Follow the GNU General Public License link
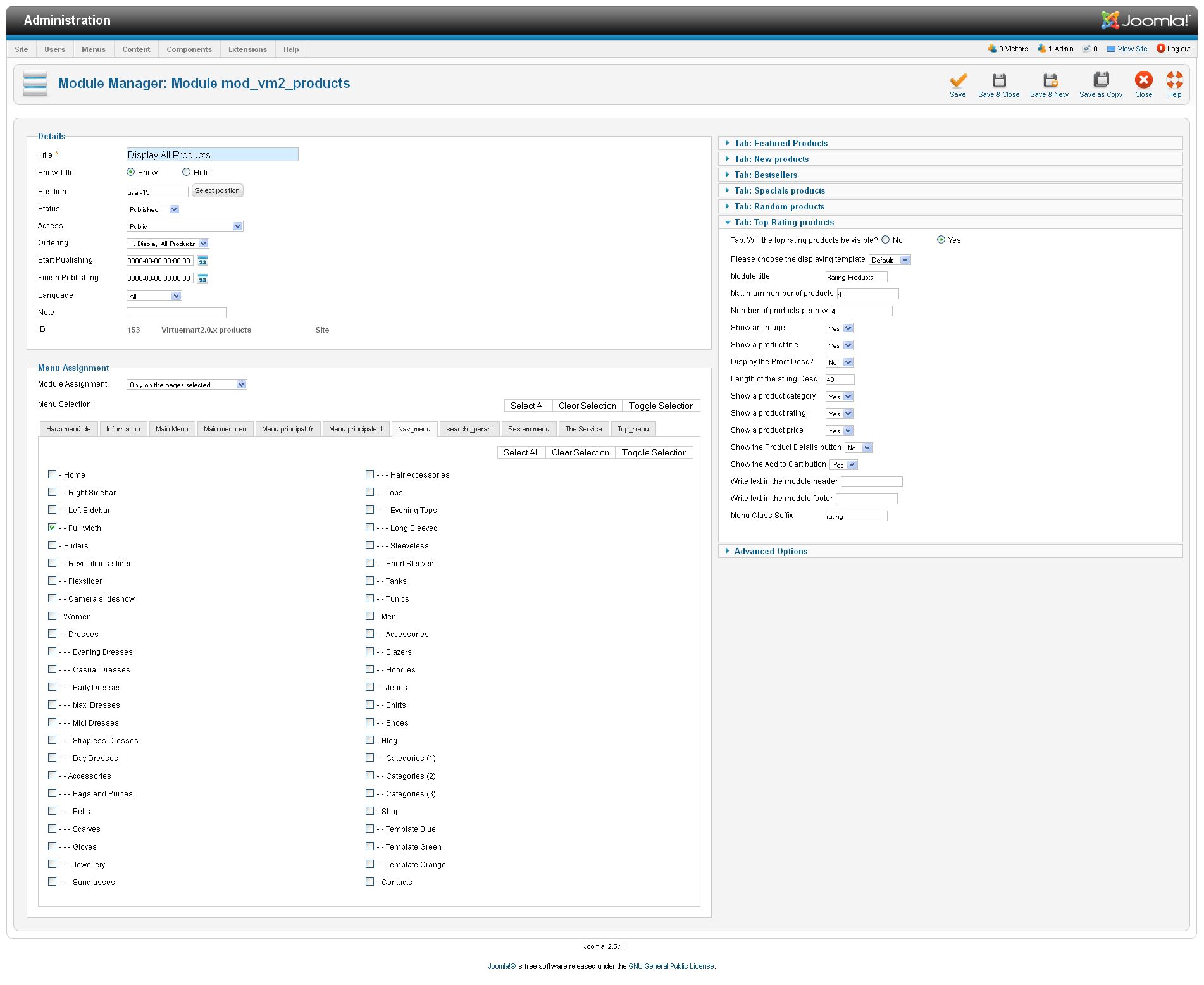Screen dimensions: 1204x985 click(671, 966)
